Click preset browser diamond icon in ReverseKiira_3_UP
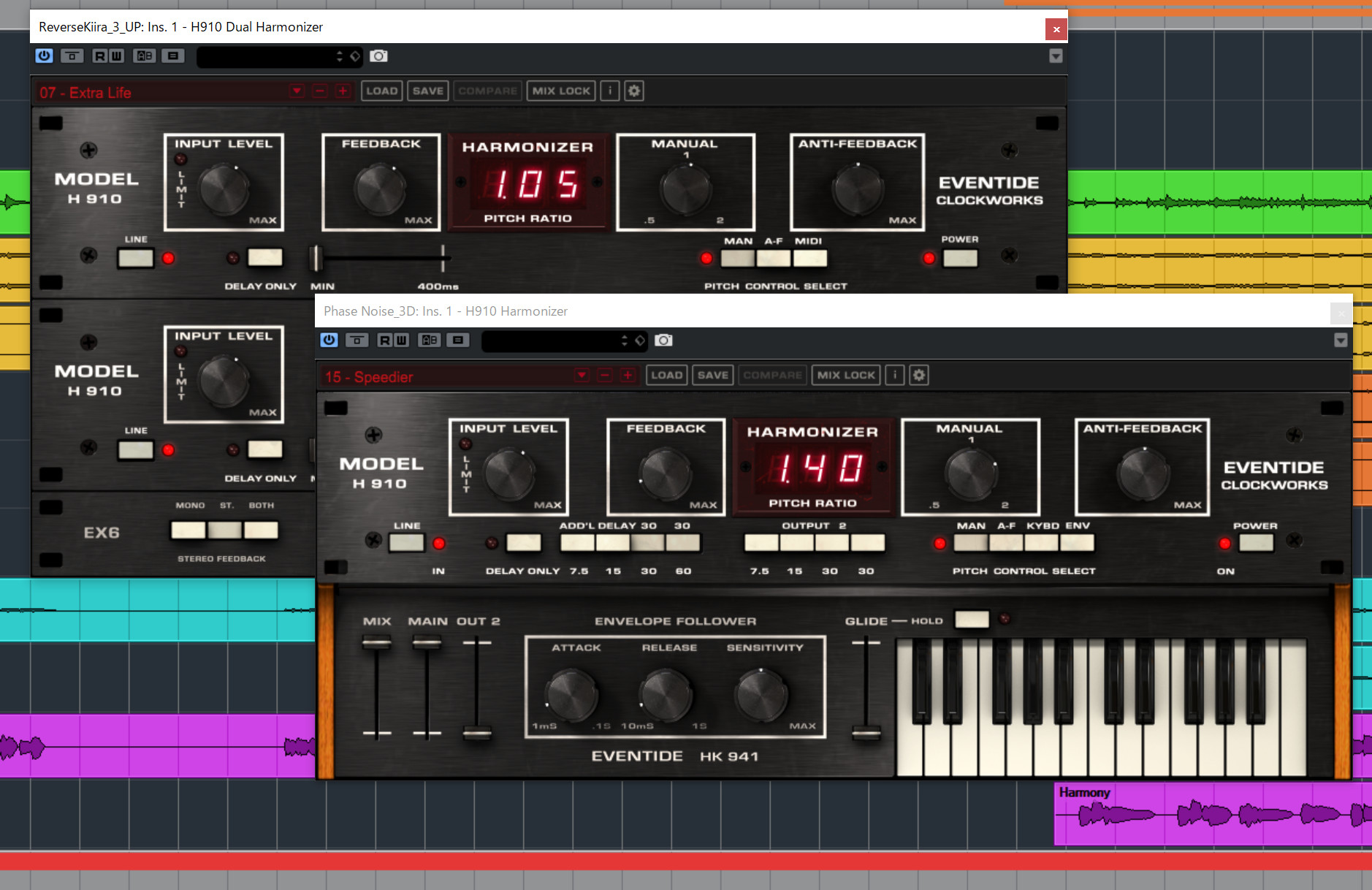 355,56
